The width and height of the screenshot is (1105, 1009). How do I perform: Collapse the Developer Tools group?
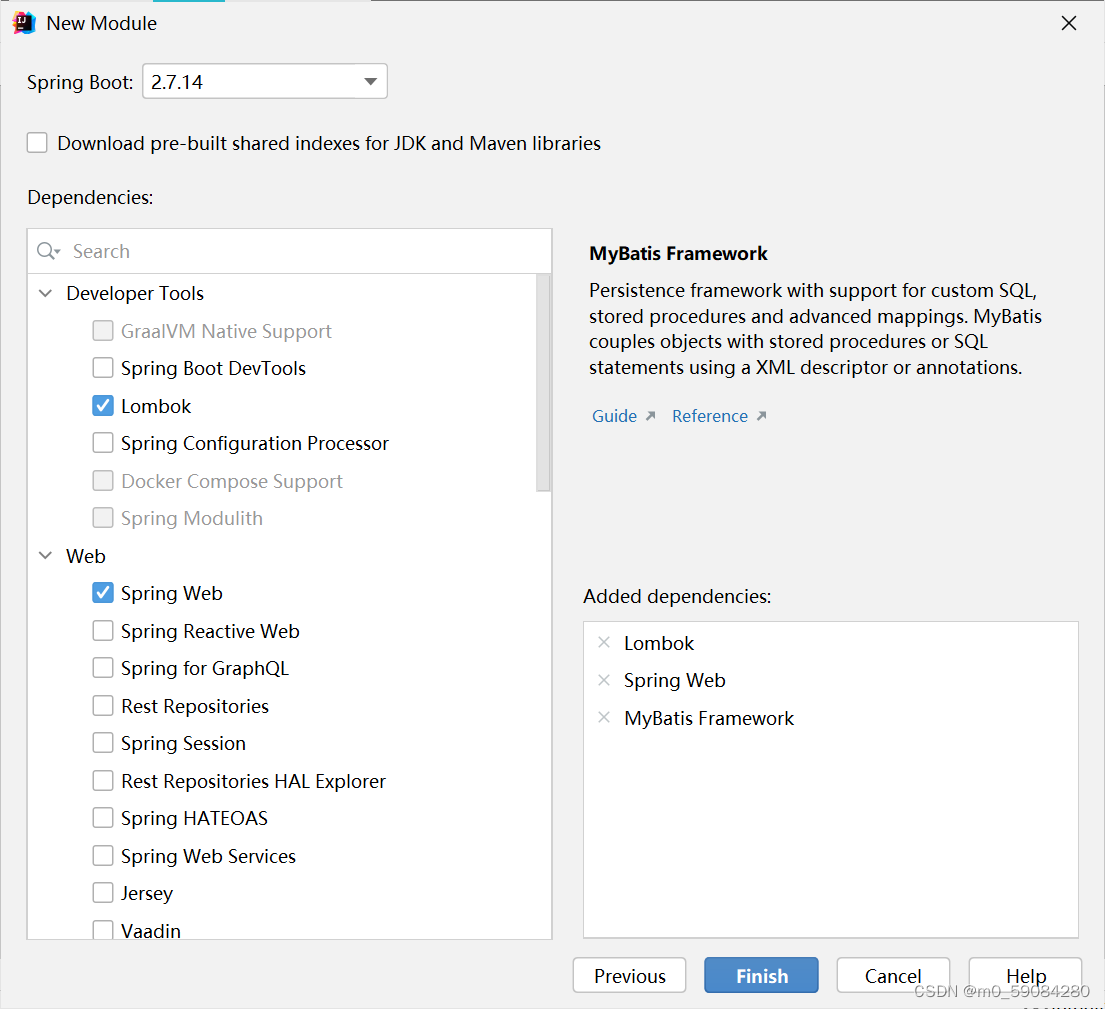coord(45,293)
